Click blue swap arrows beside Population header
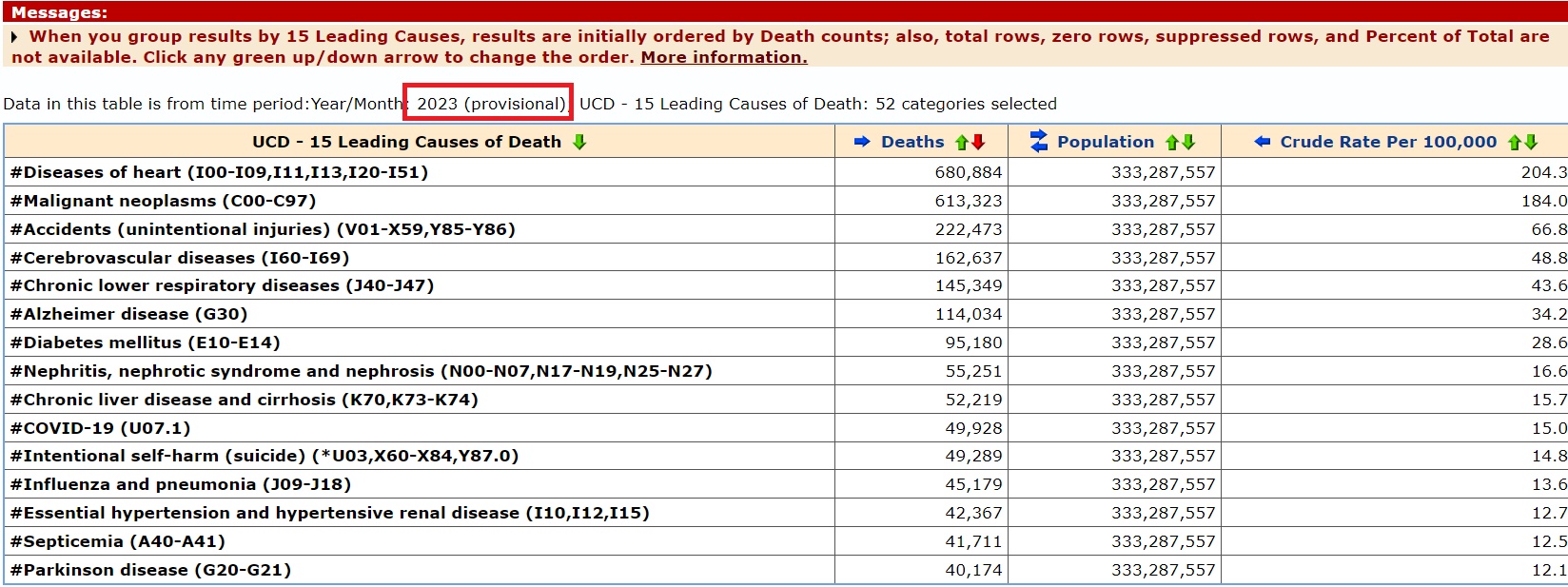Viewport: 1568px width, 587px height. (1038, 142)
